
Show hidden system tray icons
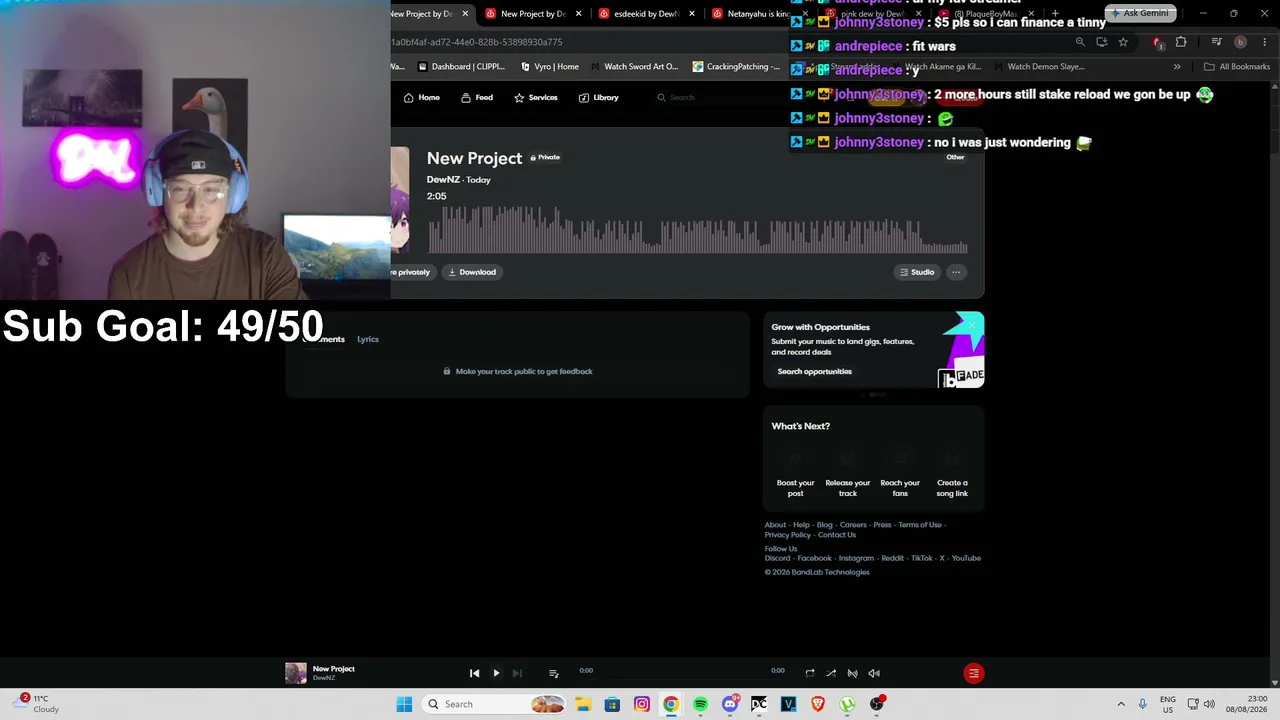1121,704
